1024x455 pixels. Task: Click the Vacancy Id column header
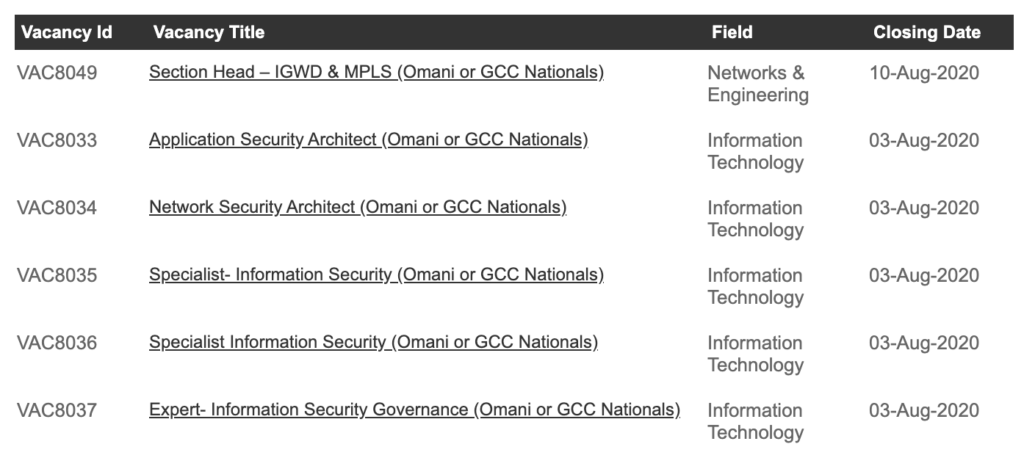point(66,32)
